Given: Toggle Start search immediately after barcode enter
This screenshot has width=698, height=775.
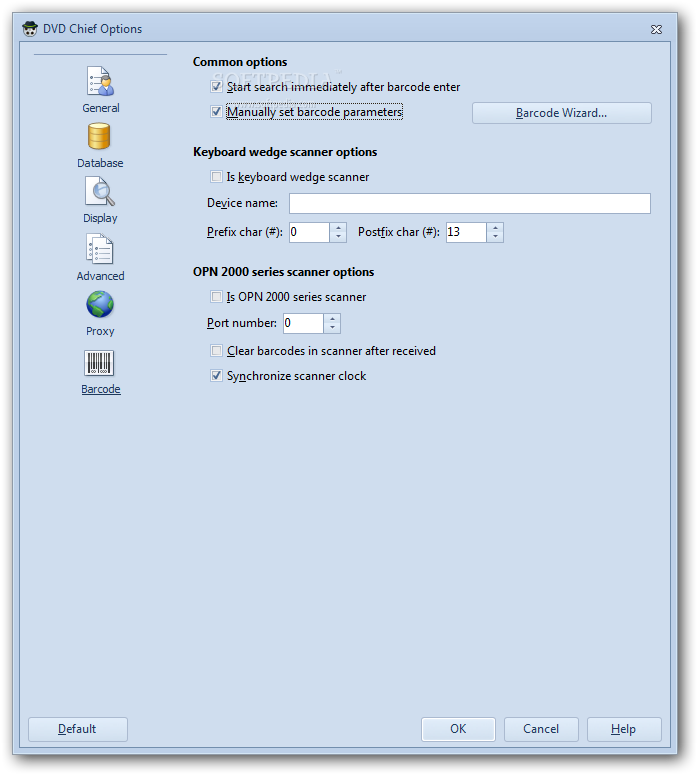Looking at the screenshot, I should point(216,86).
